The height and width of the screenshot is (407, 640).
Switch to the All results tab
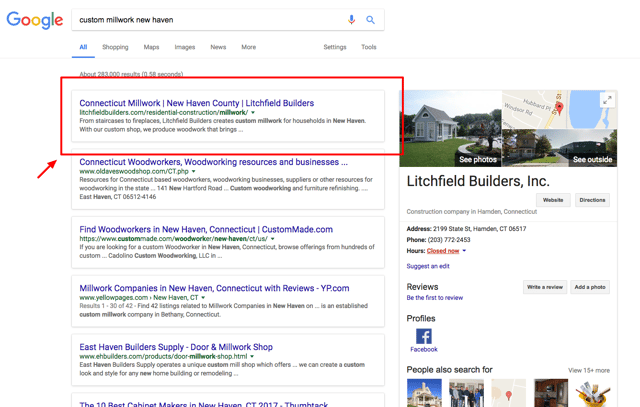pos(83,47)
